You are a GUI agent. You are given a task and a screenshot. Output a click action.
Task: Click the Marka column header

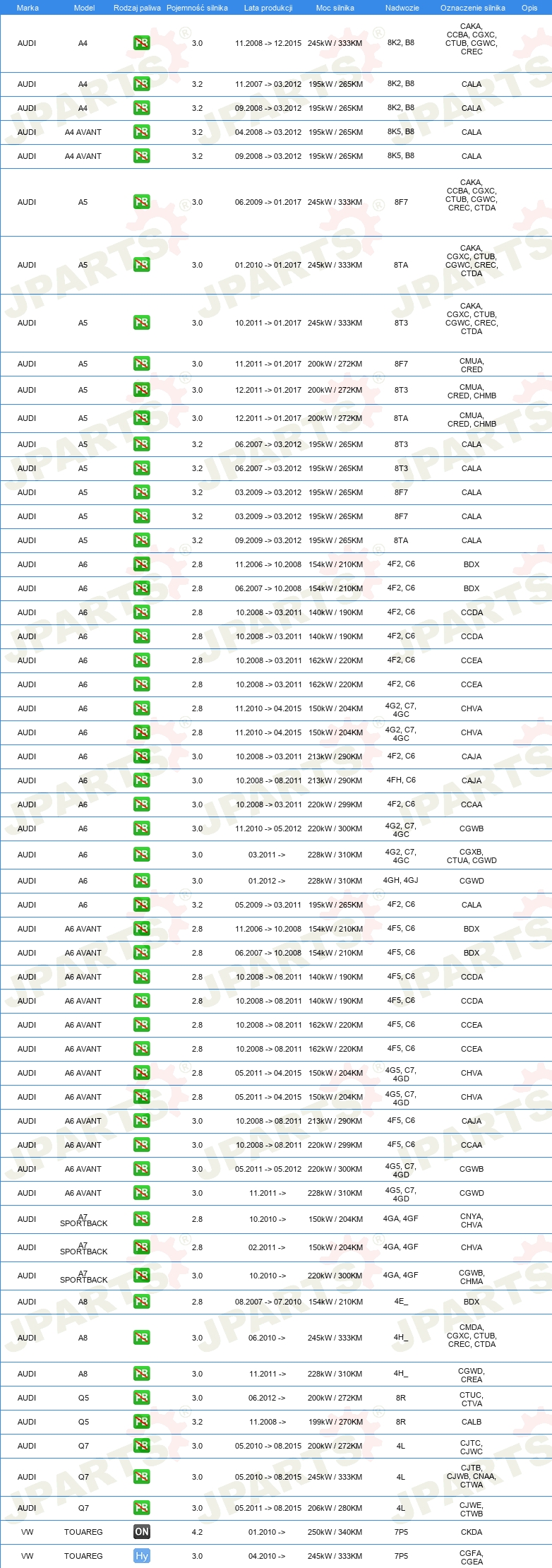tap(28, 8)
